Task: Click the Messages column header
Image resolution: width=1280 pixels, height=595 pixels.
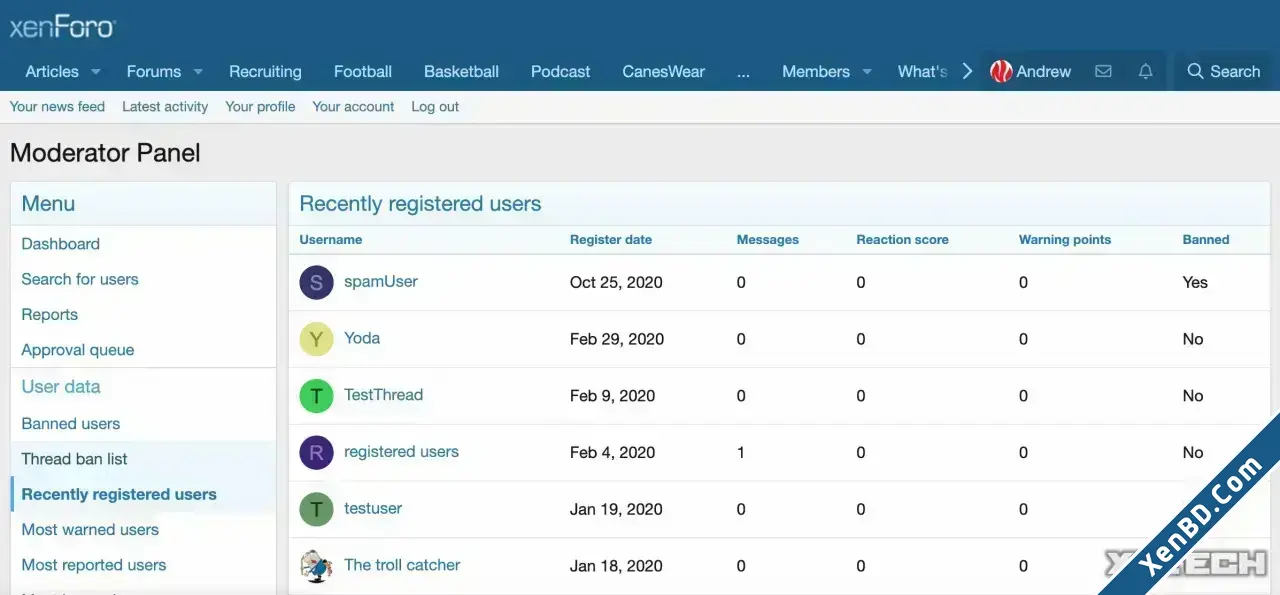Action: point(768,240)
